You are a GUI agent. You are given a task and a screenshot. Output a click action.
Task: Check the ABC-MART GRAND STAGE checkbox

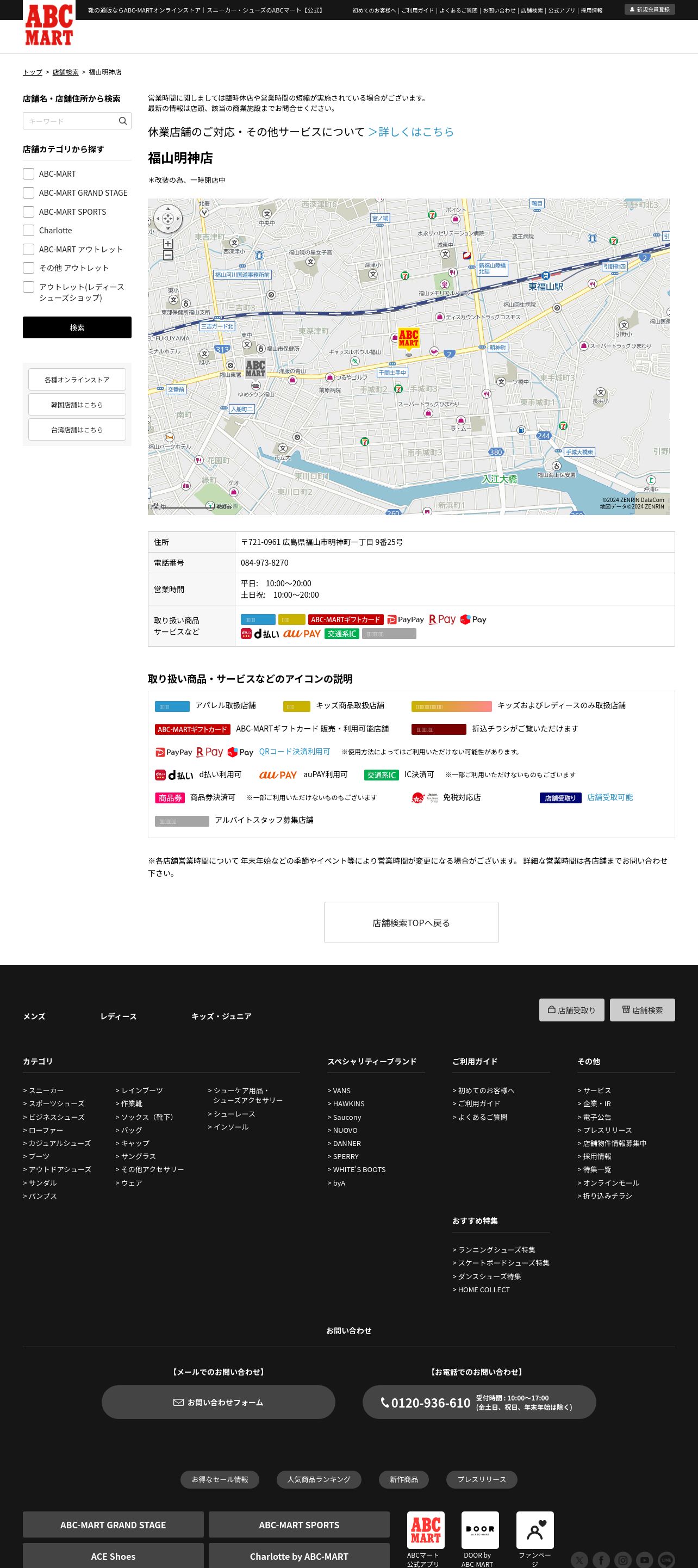pyautogui.click(x=29, y=193)
